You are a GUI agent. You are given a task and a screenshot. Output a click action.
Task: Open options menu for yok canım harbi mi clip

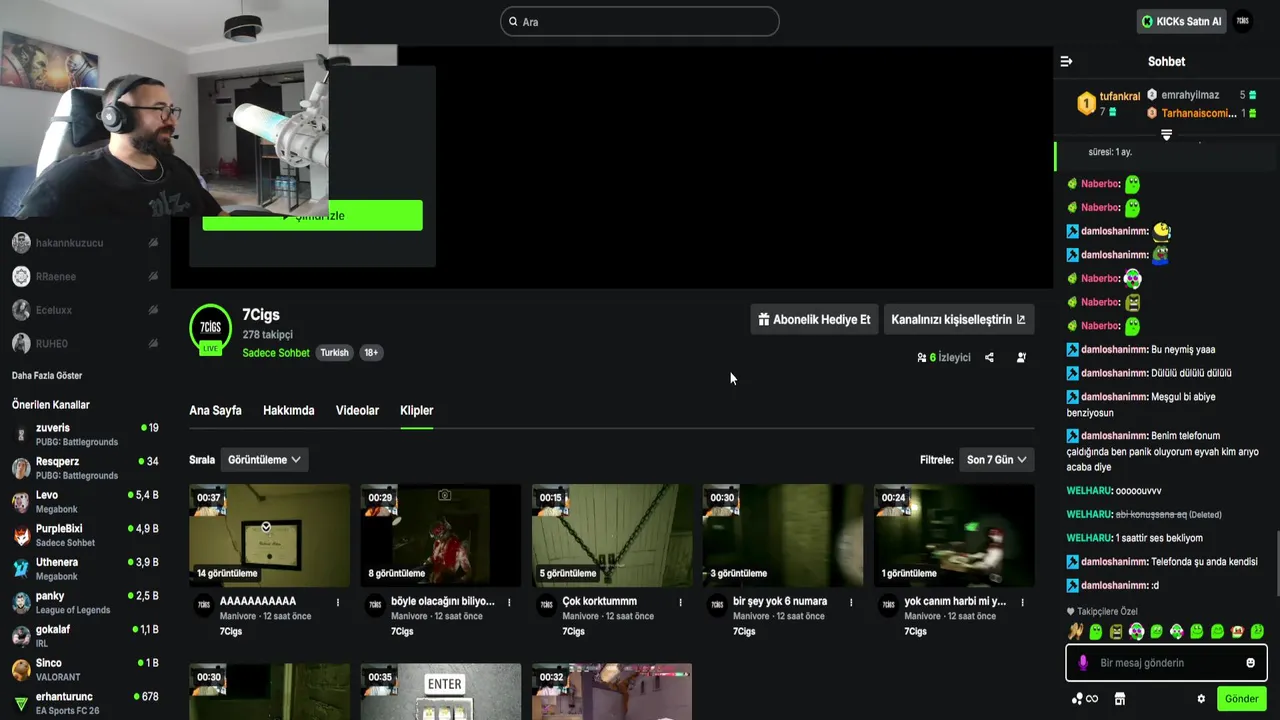pos(1022,602)
